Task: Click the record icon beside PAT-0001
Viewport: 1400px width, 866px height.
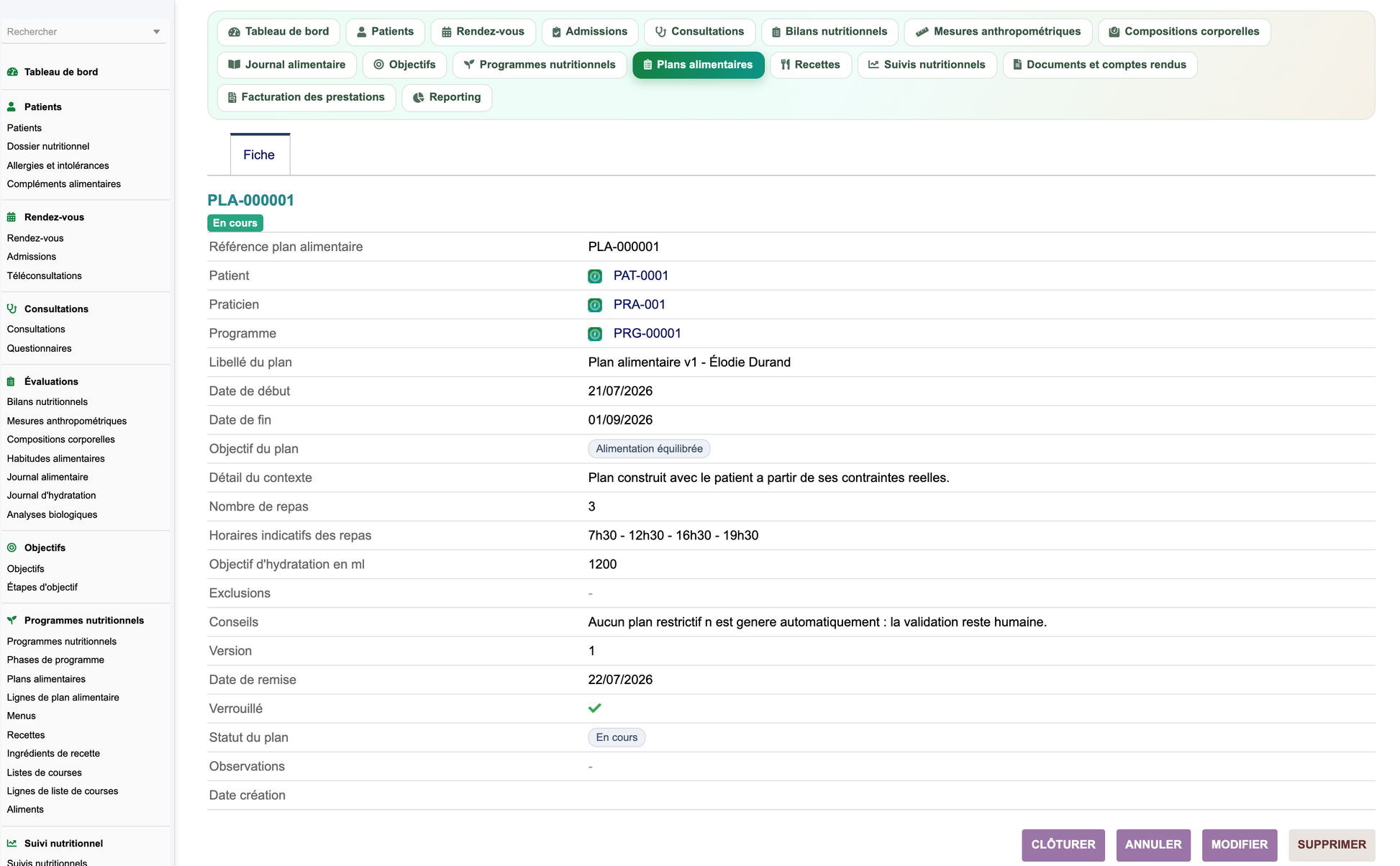Action: click(595, 276)
